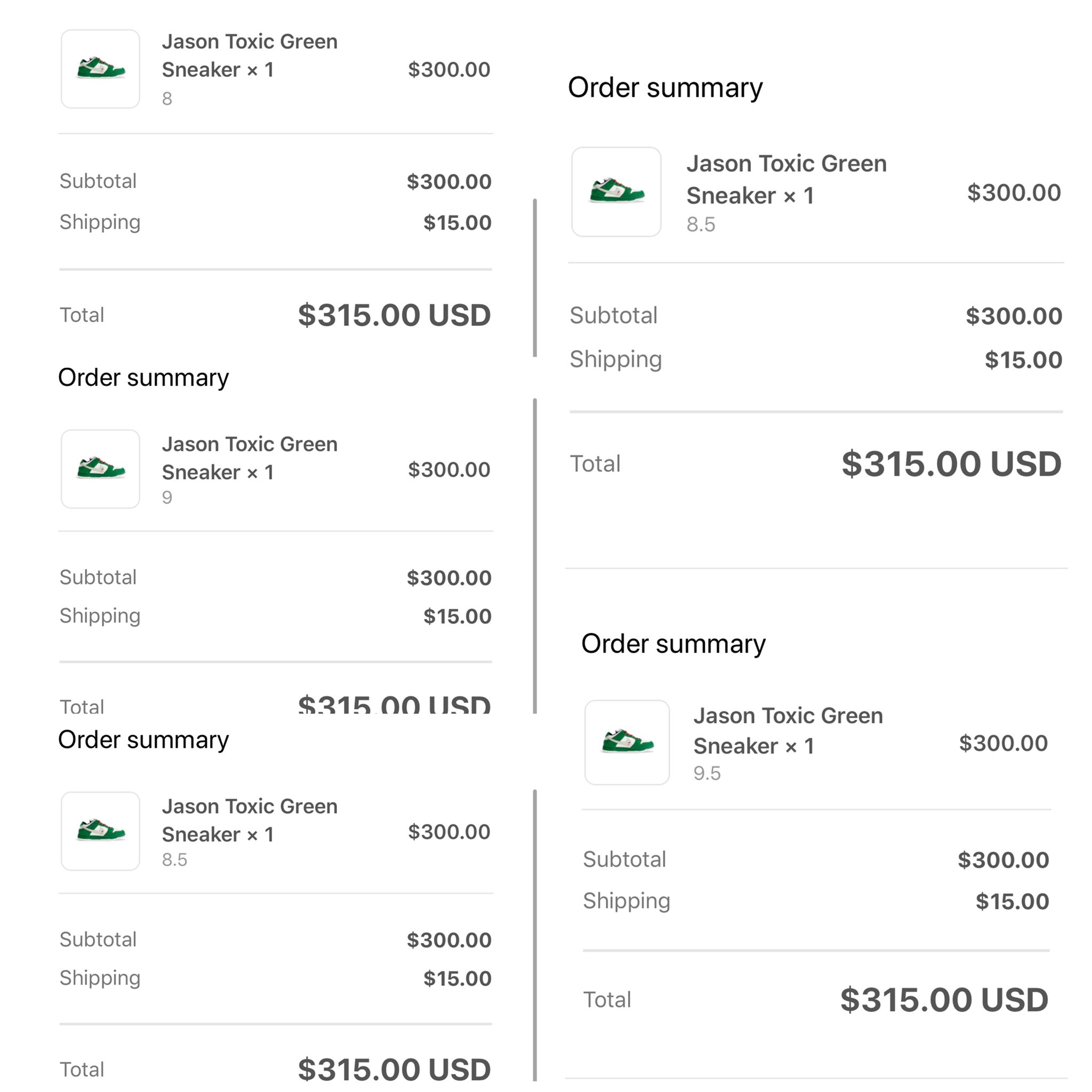The image size is (1092, 1092).
Task: Click the vertical scrollbar beside the size 8 order
Action: coord(535,277)
